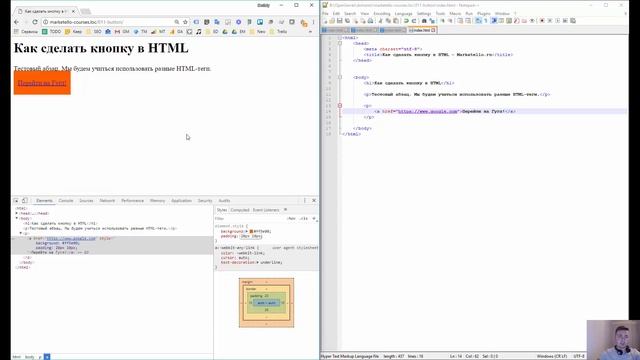Close the DevTools panel

coord(314,200)
